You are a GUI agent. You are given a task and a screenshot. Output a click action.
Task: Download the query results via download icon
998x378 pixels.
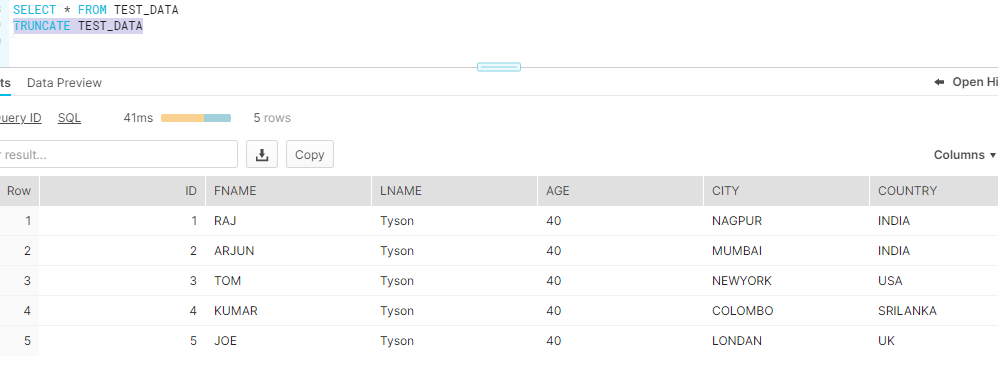pyautogui.click(x=262, y=155)
